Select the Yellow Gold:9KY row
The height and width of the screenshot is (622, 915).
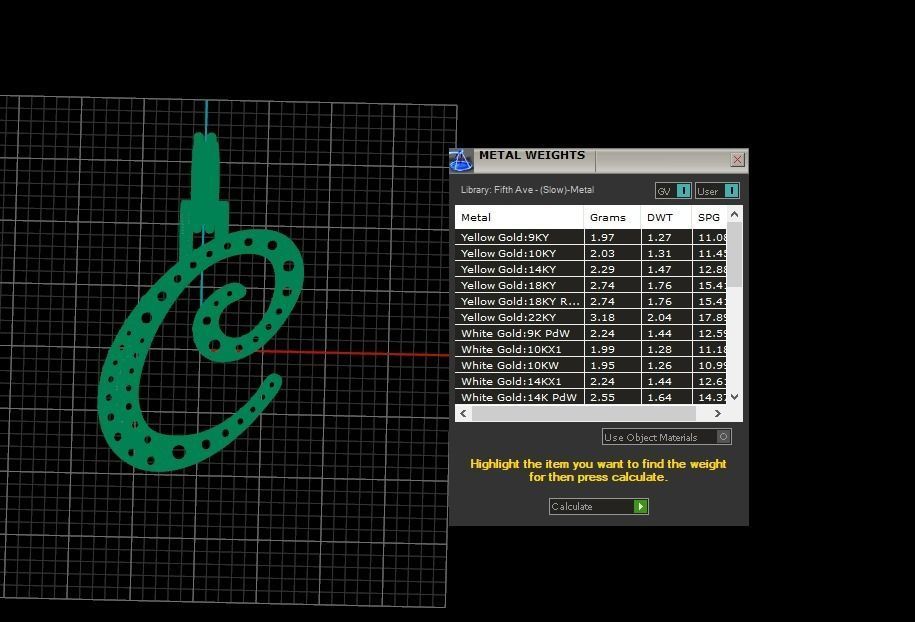(591, 237)
